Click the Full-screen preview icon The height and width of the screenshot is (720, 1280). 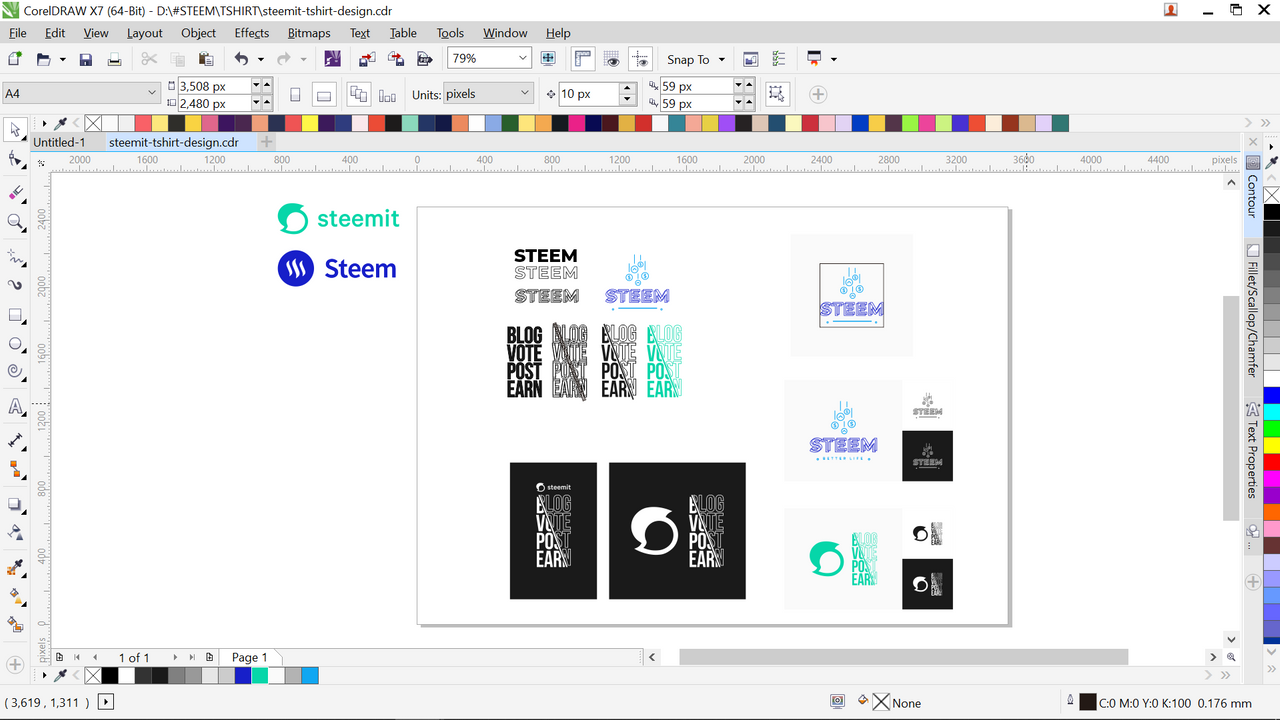pyautogui.click(x=548, y=59)
